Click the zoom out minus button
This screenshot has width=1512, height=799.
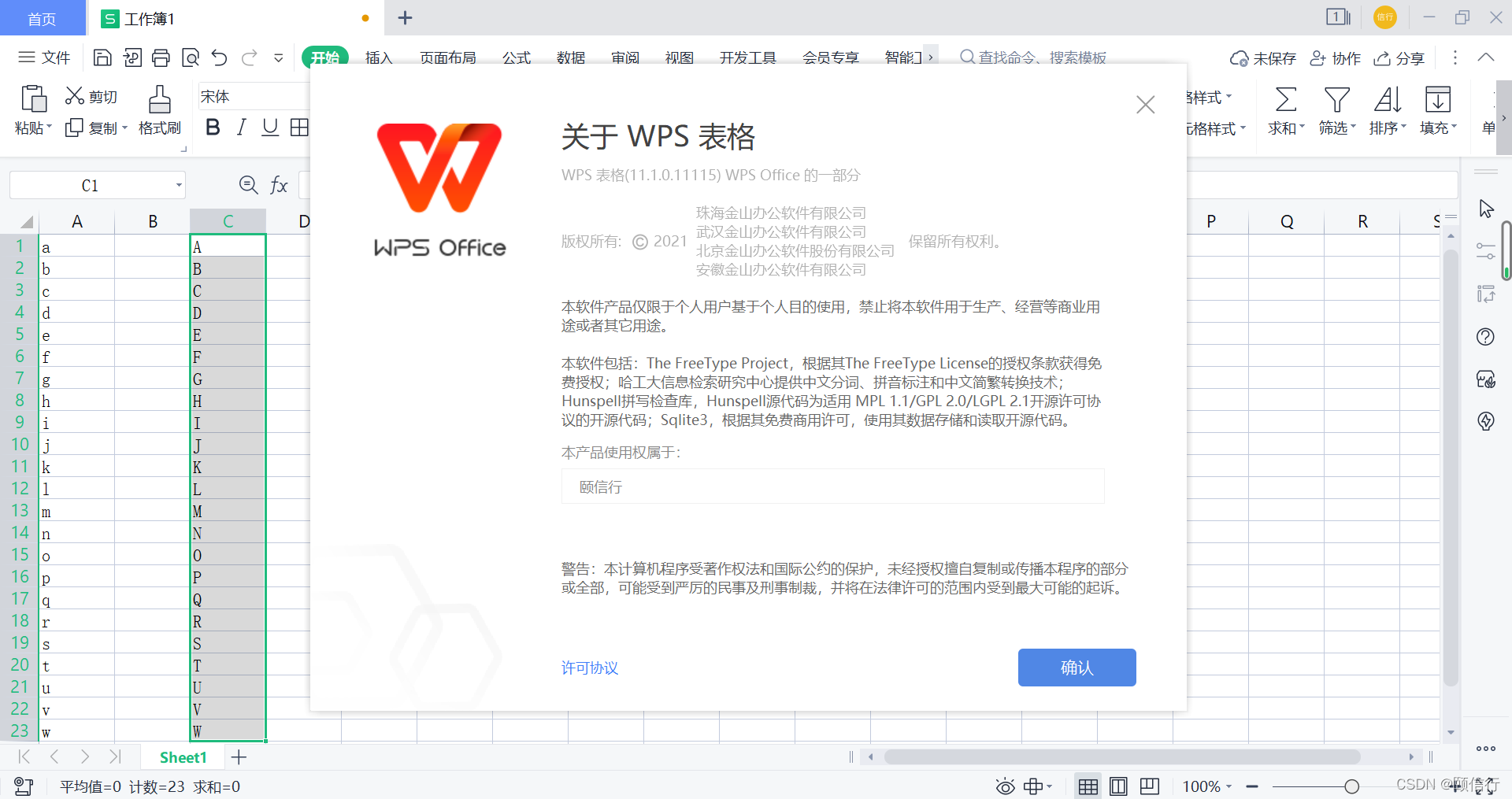(1252, 786)
